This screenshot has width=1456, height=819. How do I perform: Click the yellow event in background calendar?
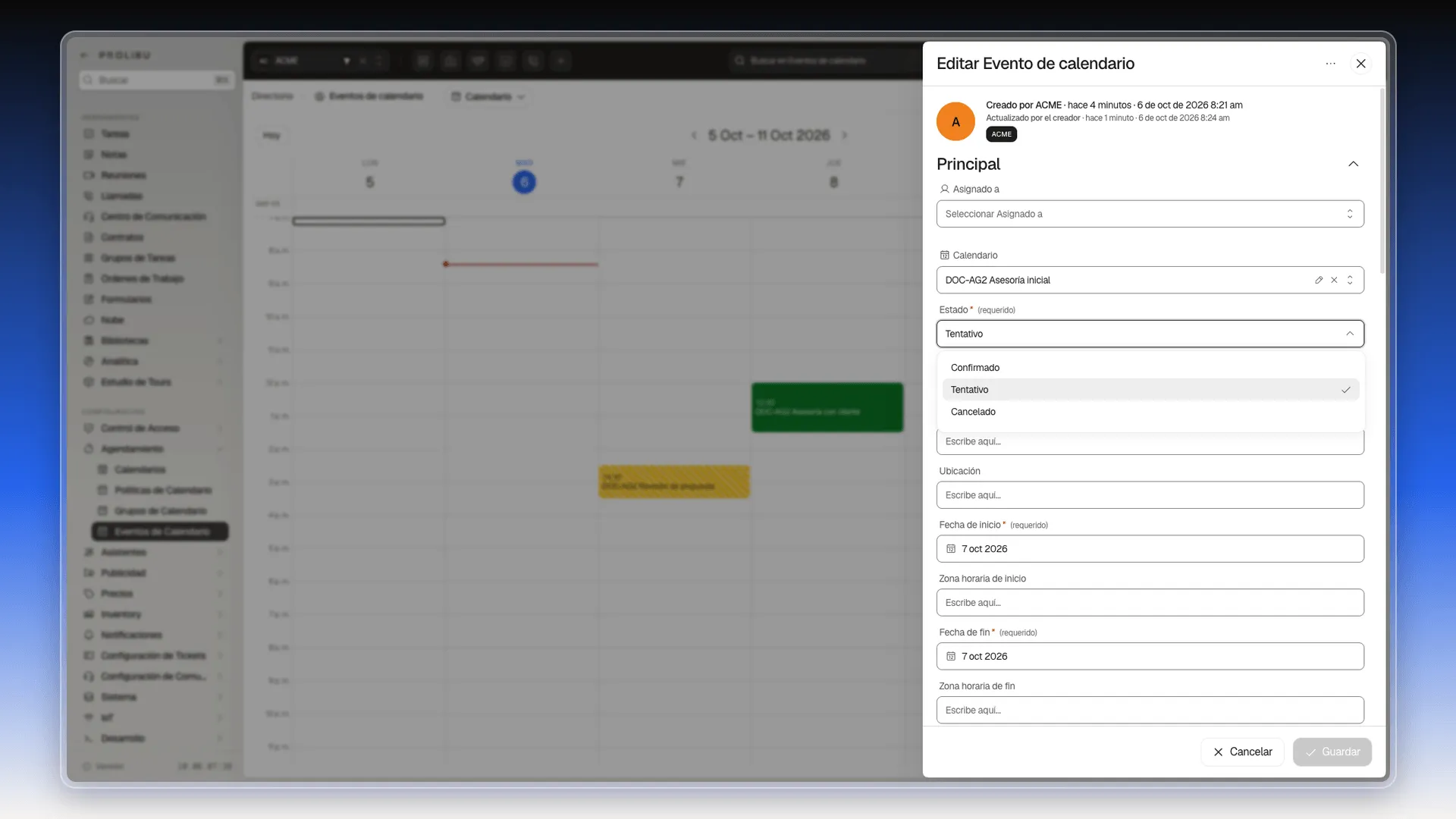click(674, 482)
